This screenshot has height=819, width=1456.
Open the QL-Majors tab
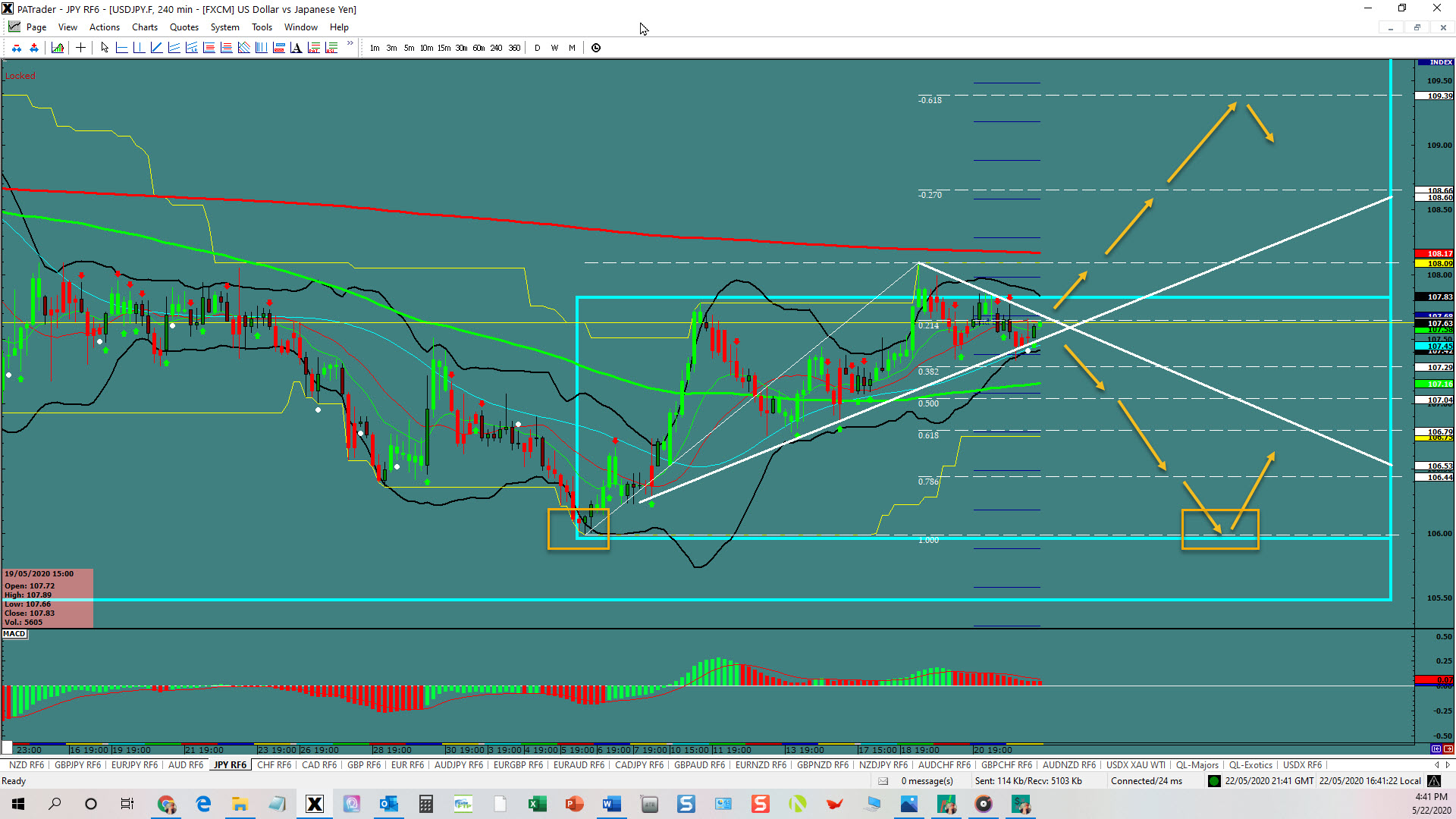click(1197, 765)
